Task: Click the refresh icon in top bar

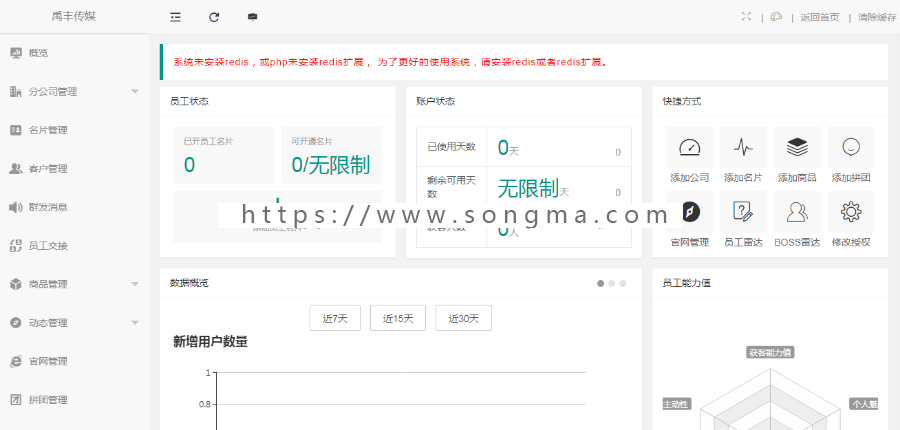Action: click(x=214, y=17)
